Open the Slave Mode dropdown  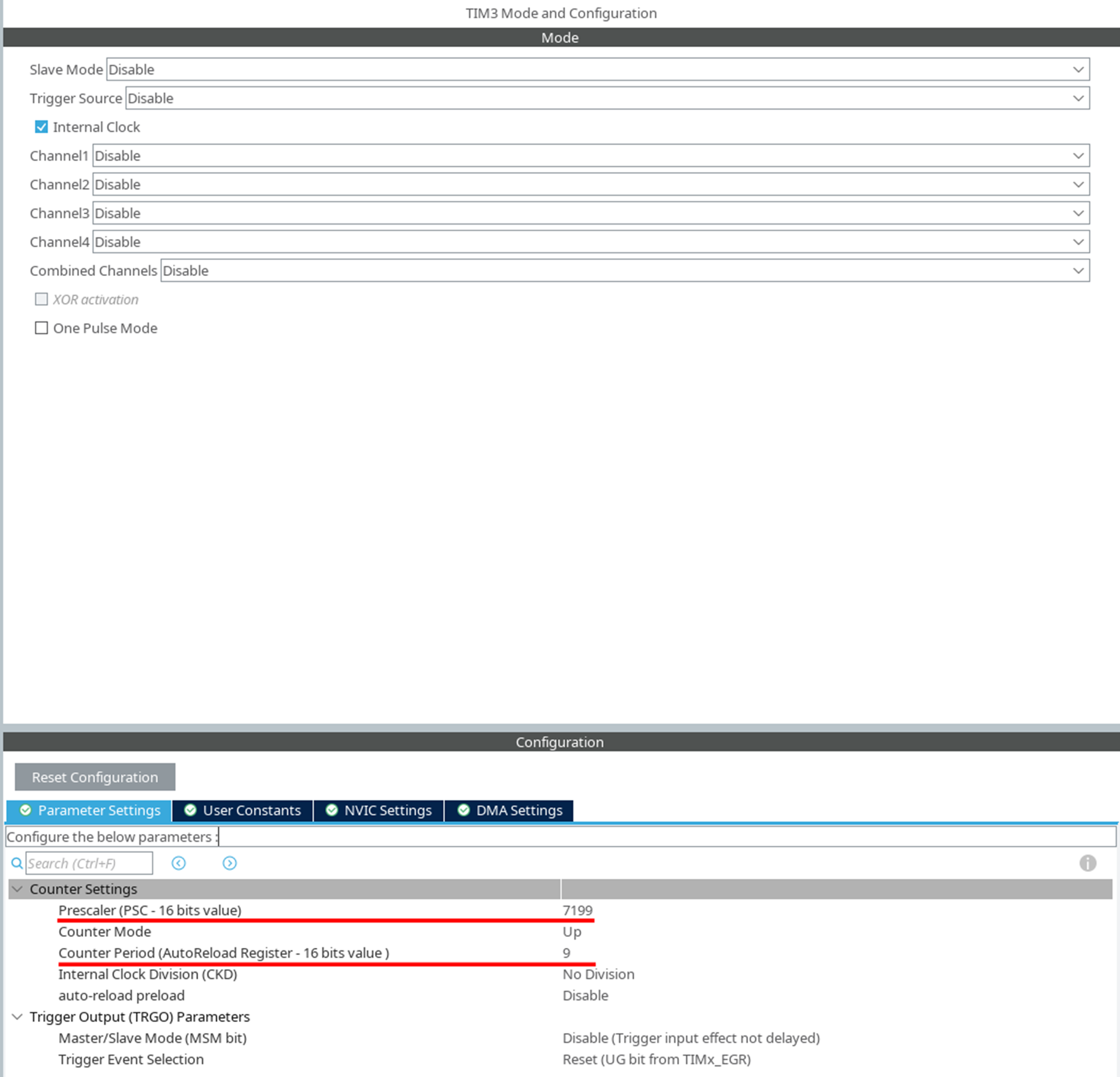coord(597,69)
